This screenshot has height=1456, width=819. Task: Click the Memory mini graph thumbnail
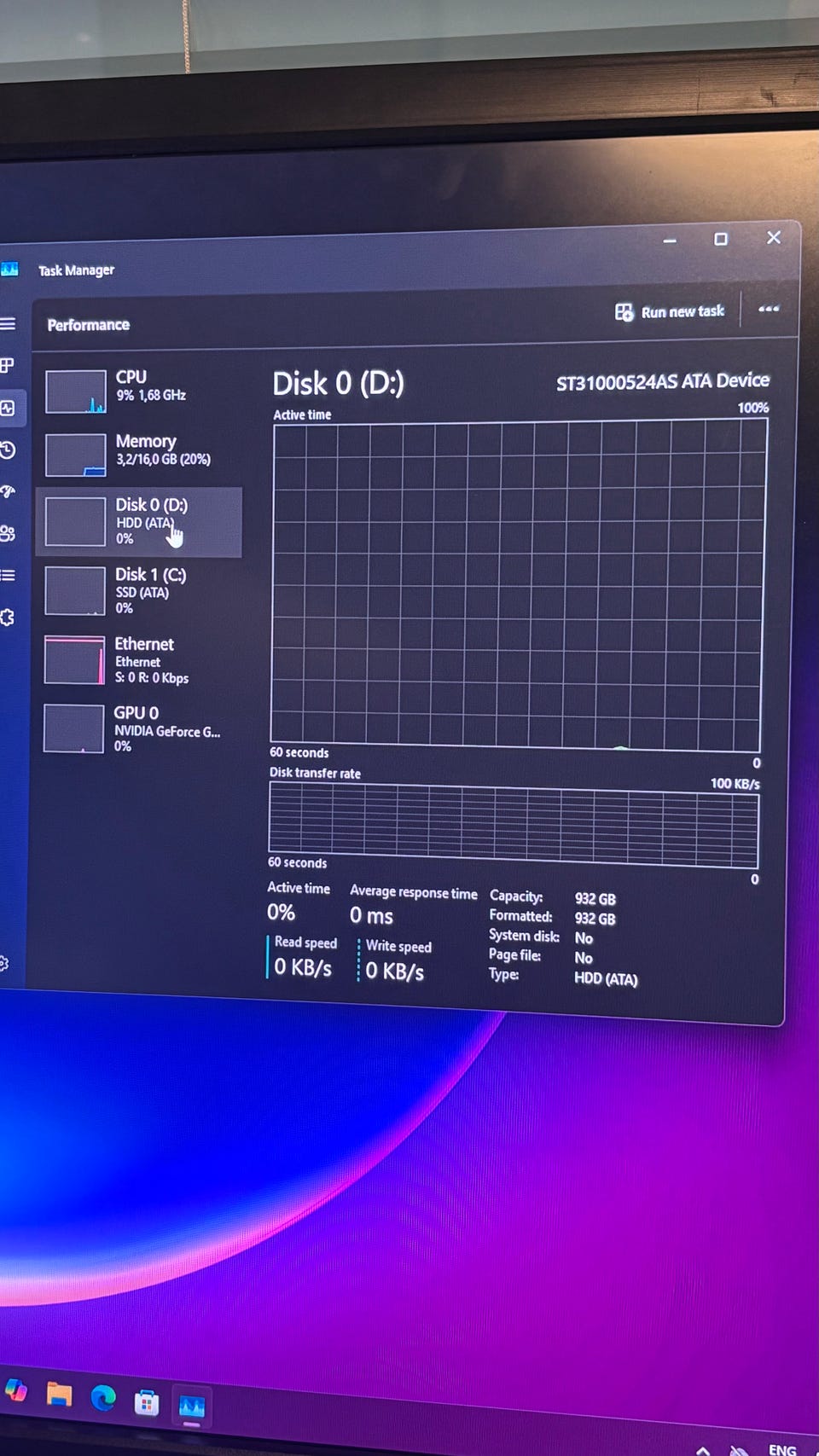point(76,455)
